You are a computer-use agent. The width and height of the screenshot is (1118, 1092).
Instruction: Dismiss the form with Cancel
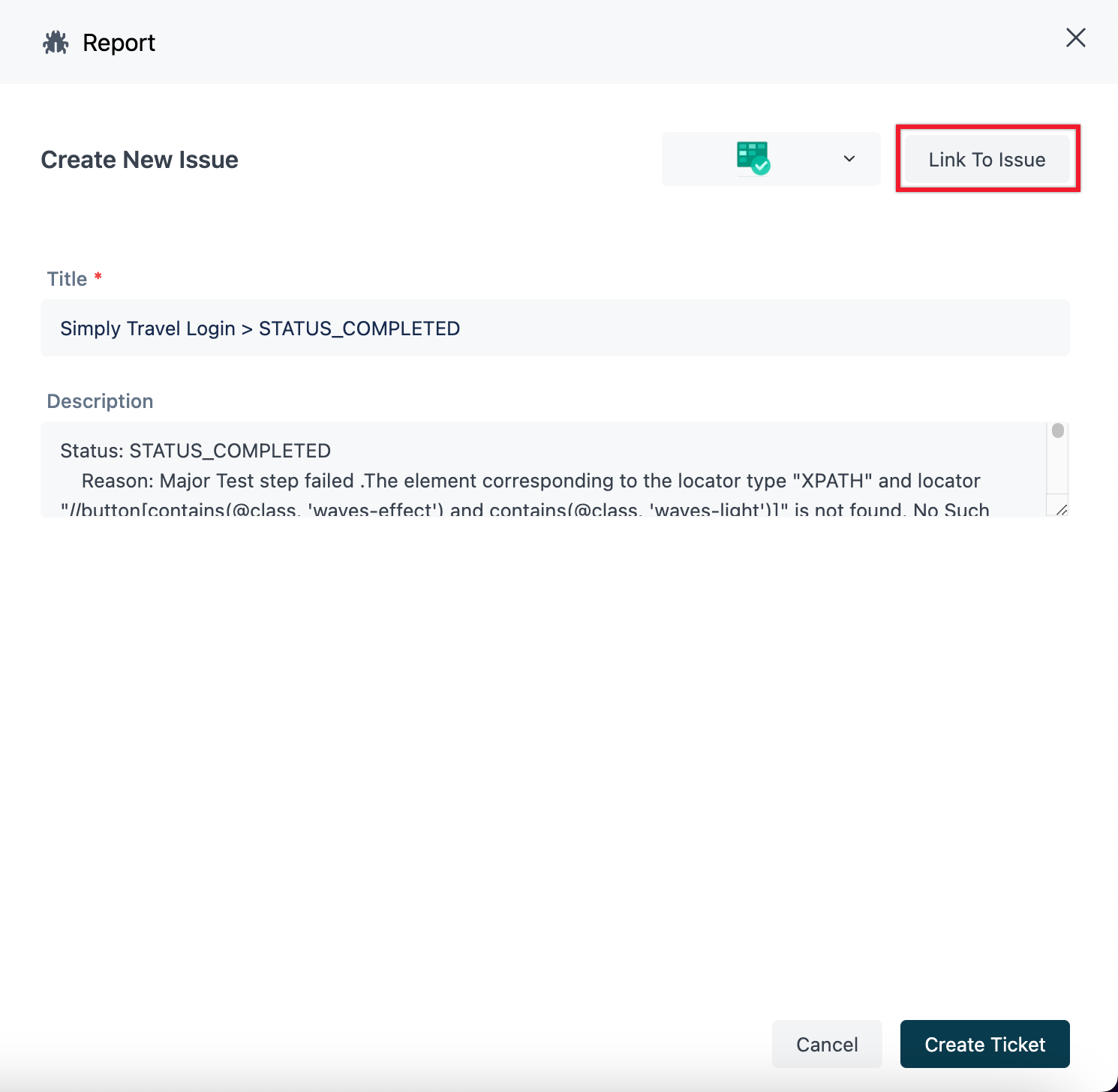(826, 1044)
